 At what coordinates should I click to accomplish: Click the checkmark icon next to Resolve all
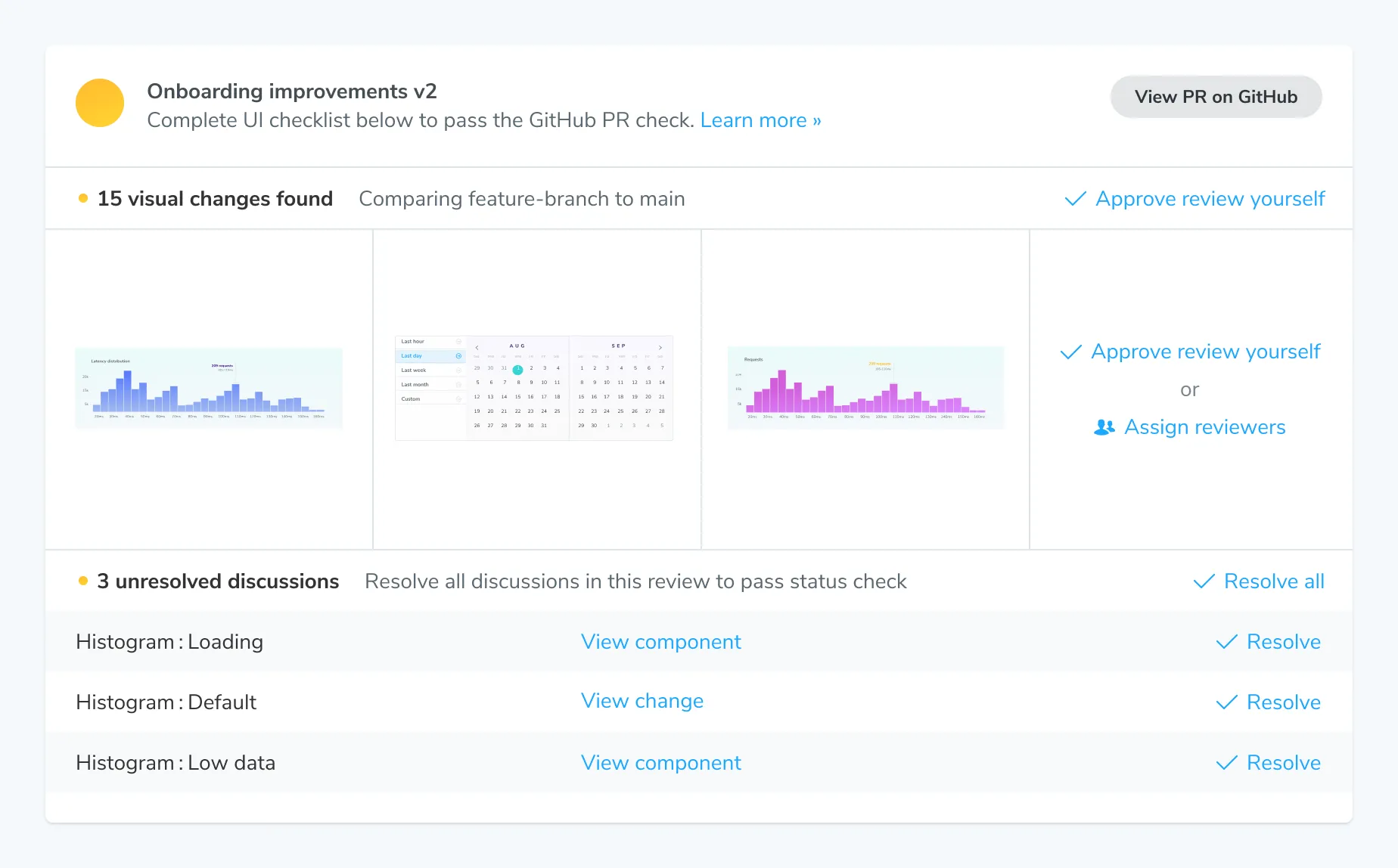point(1203,581)
